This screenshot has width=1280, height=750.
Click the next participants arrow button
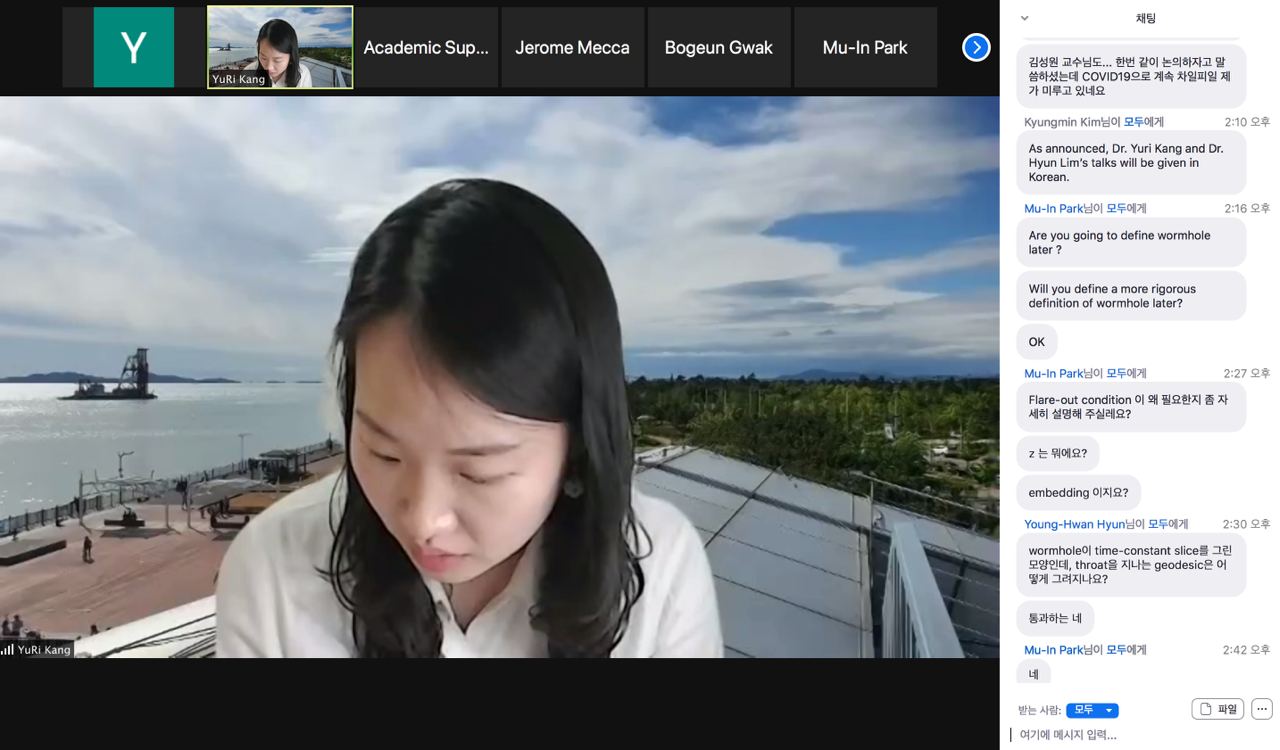[x=975, y=47]
